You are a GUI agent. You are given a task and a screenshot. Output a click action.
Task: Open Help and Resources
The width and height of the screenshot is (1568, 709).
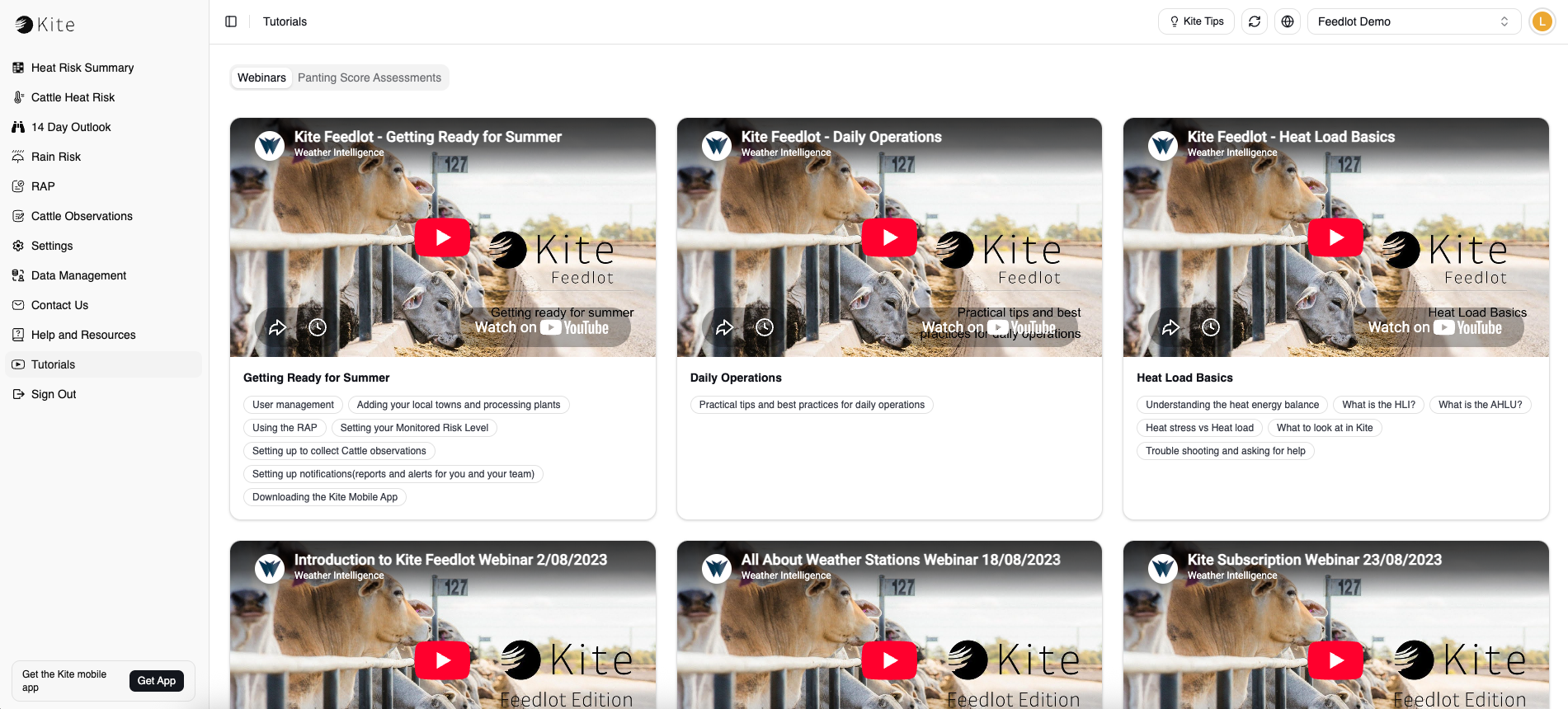click(x=104, y=335)
